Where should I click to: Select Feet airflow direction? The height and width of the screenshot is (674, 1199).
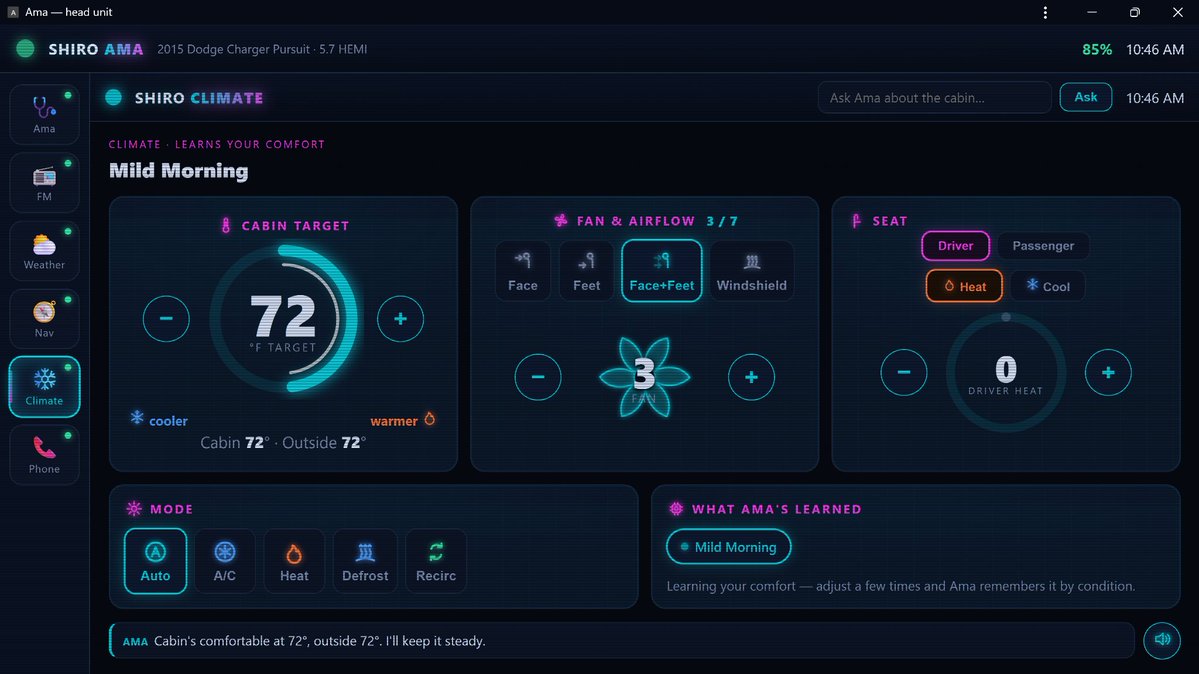[587, 271]
